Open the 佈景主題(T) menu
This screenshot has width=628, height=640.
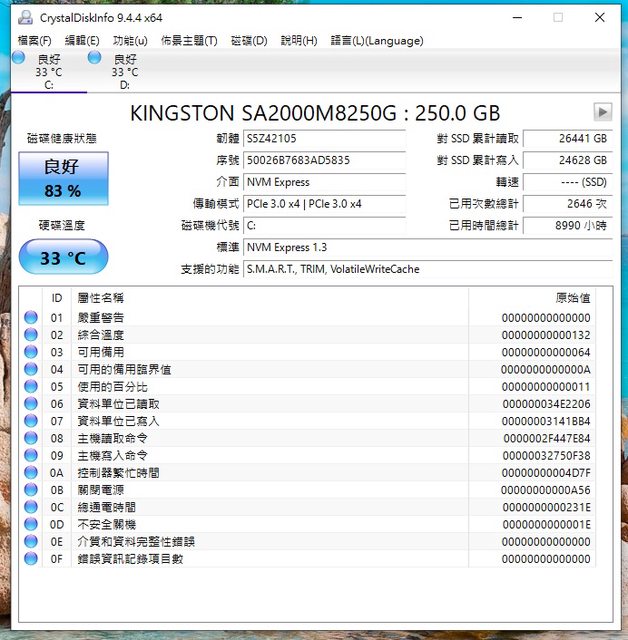click(x=189, y=41)
